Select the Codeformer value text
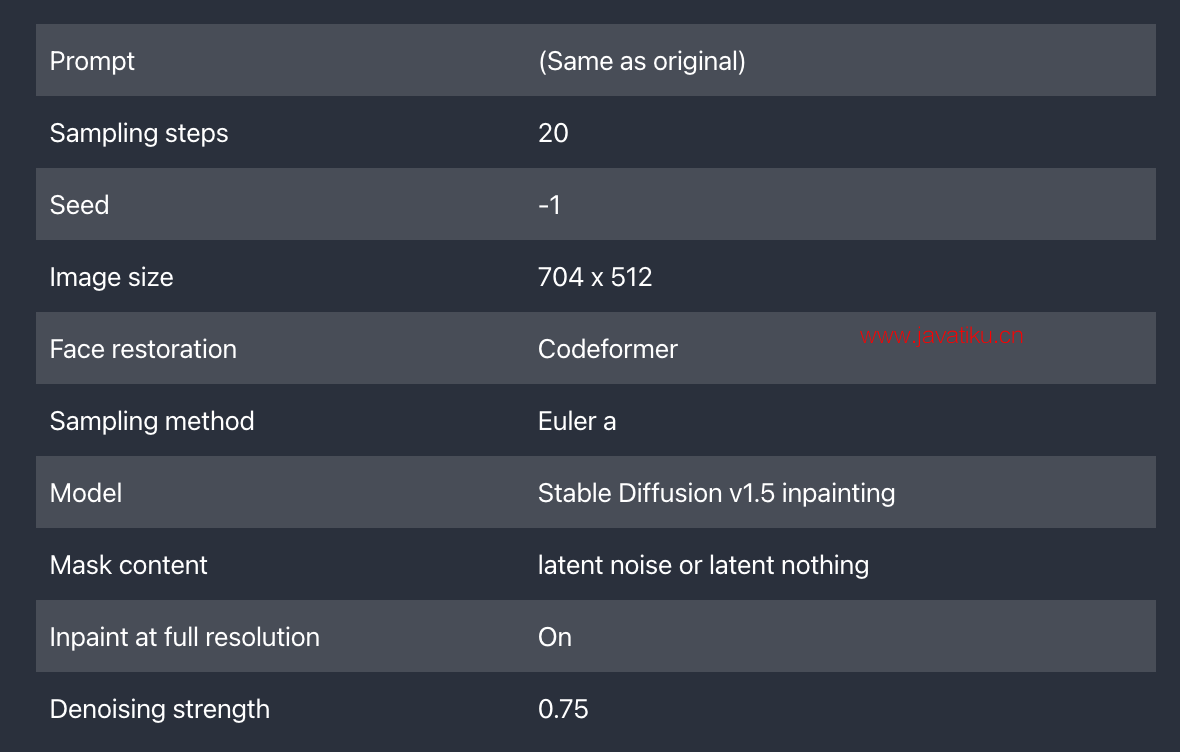 [x=607, y=349]
